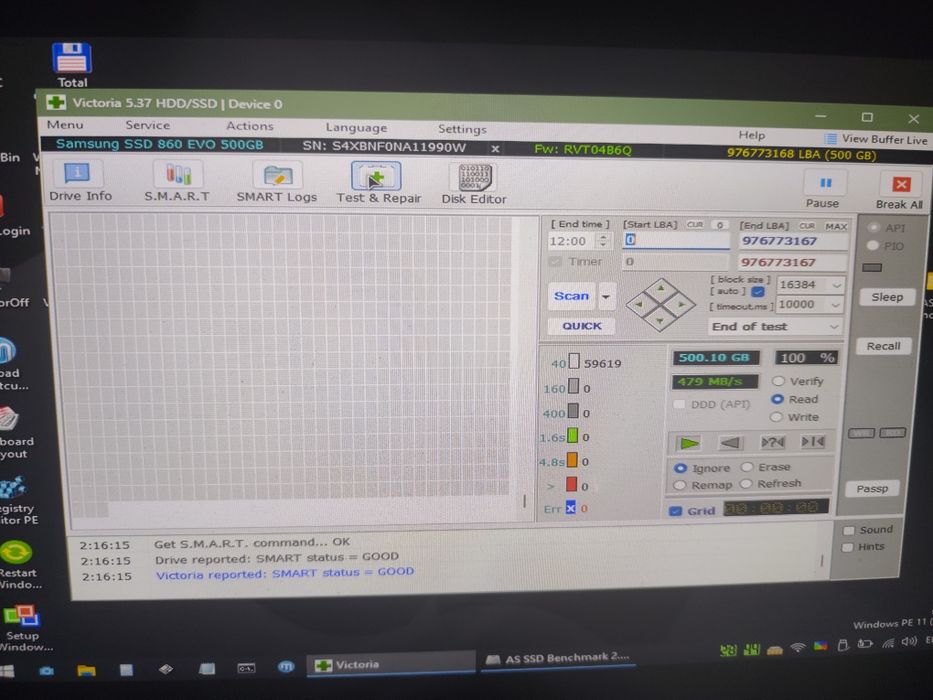Click the View Buffer Live icon
Viewport: 933px width, 700px height.
coord(829,139)
